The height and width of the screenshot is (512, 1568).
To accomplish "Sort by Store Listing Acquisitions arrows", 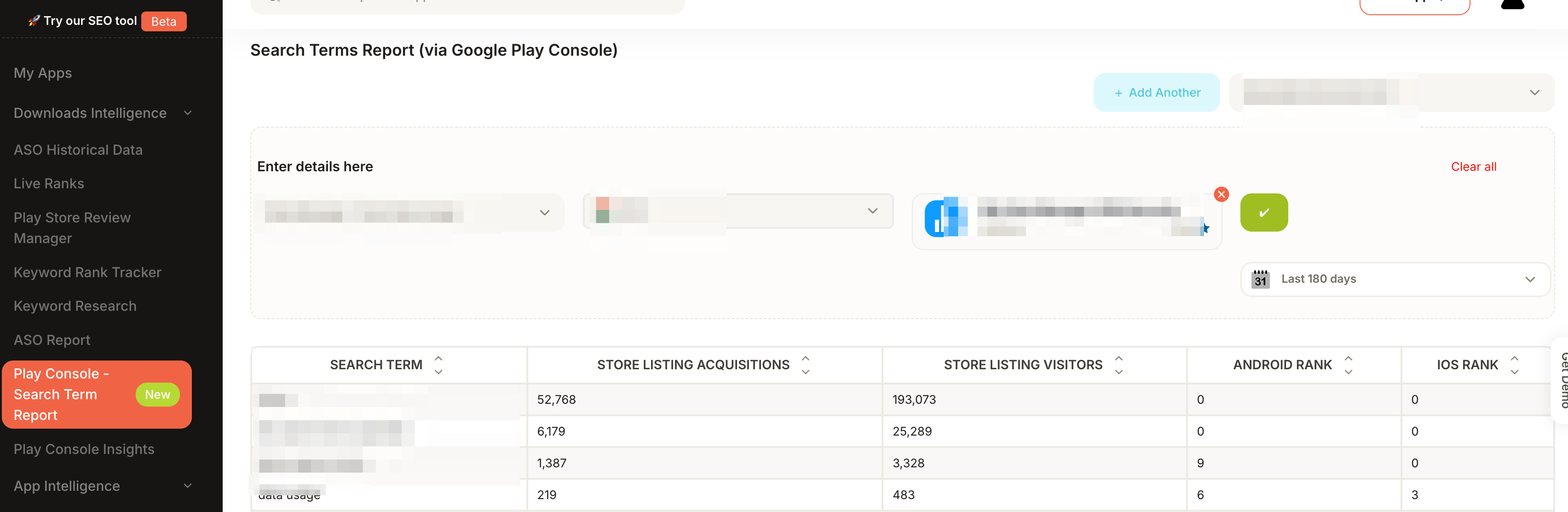I will [x=805, y=365].
